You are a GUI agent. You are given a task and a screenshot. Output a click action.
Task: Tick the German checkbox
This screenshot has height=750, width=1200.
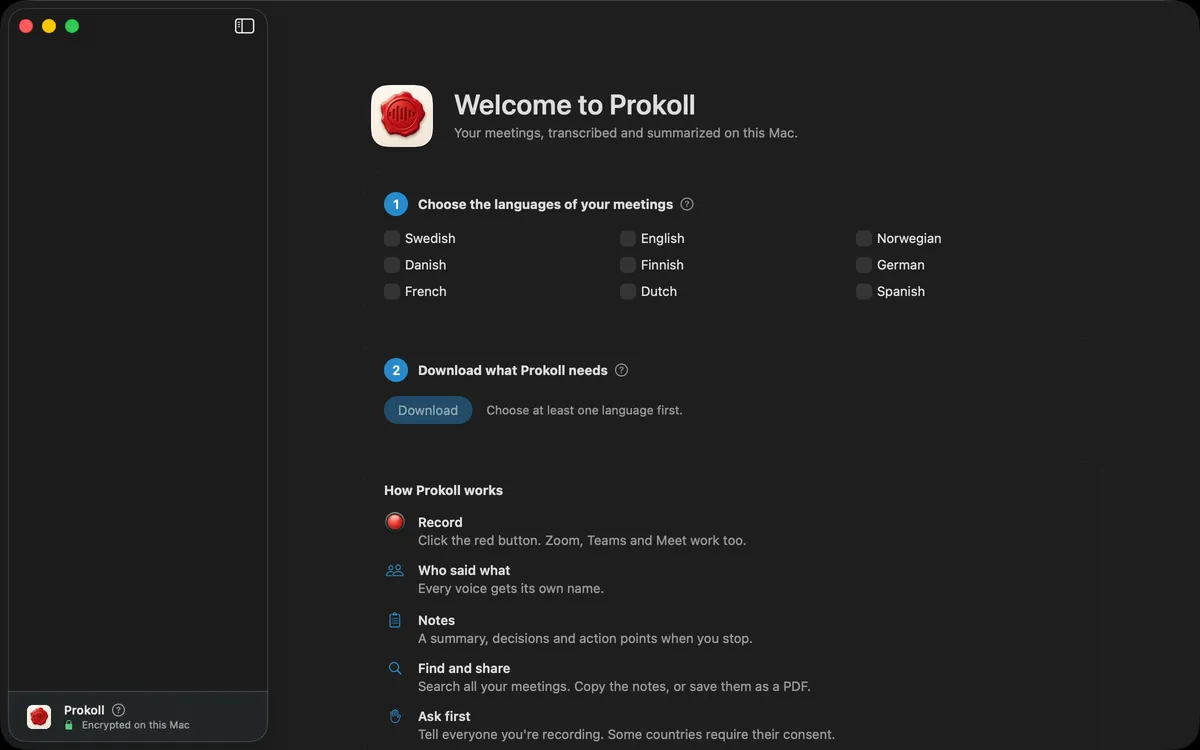click(x=864, y=265)
